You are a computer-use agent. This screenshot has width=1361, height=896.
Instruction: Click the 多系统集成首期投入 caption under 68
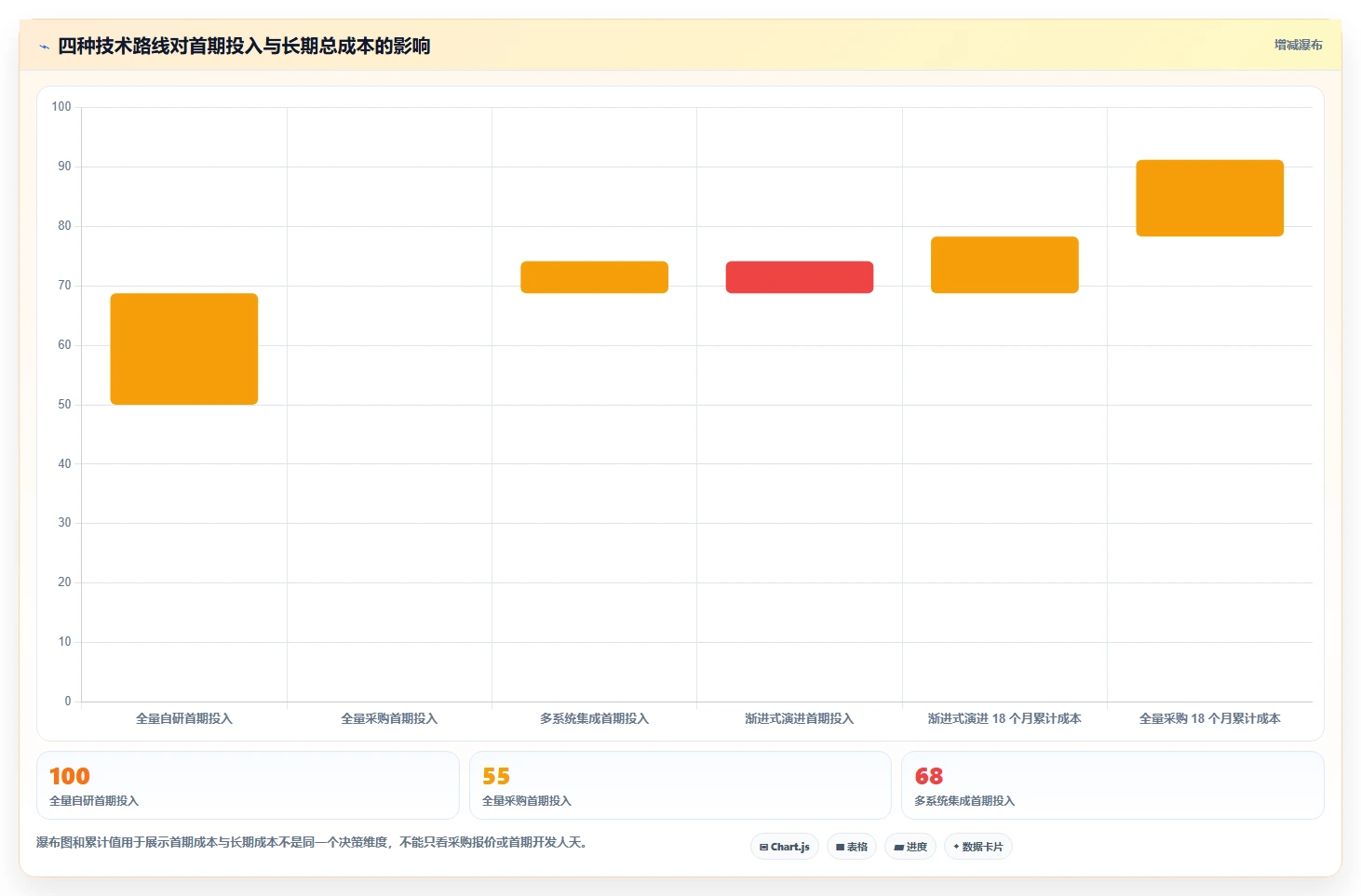tap(964, 801)
